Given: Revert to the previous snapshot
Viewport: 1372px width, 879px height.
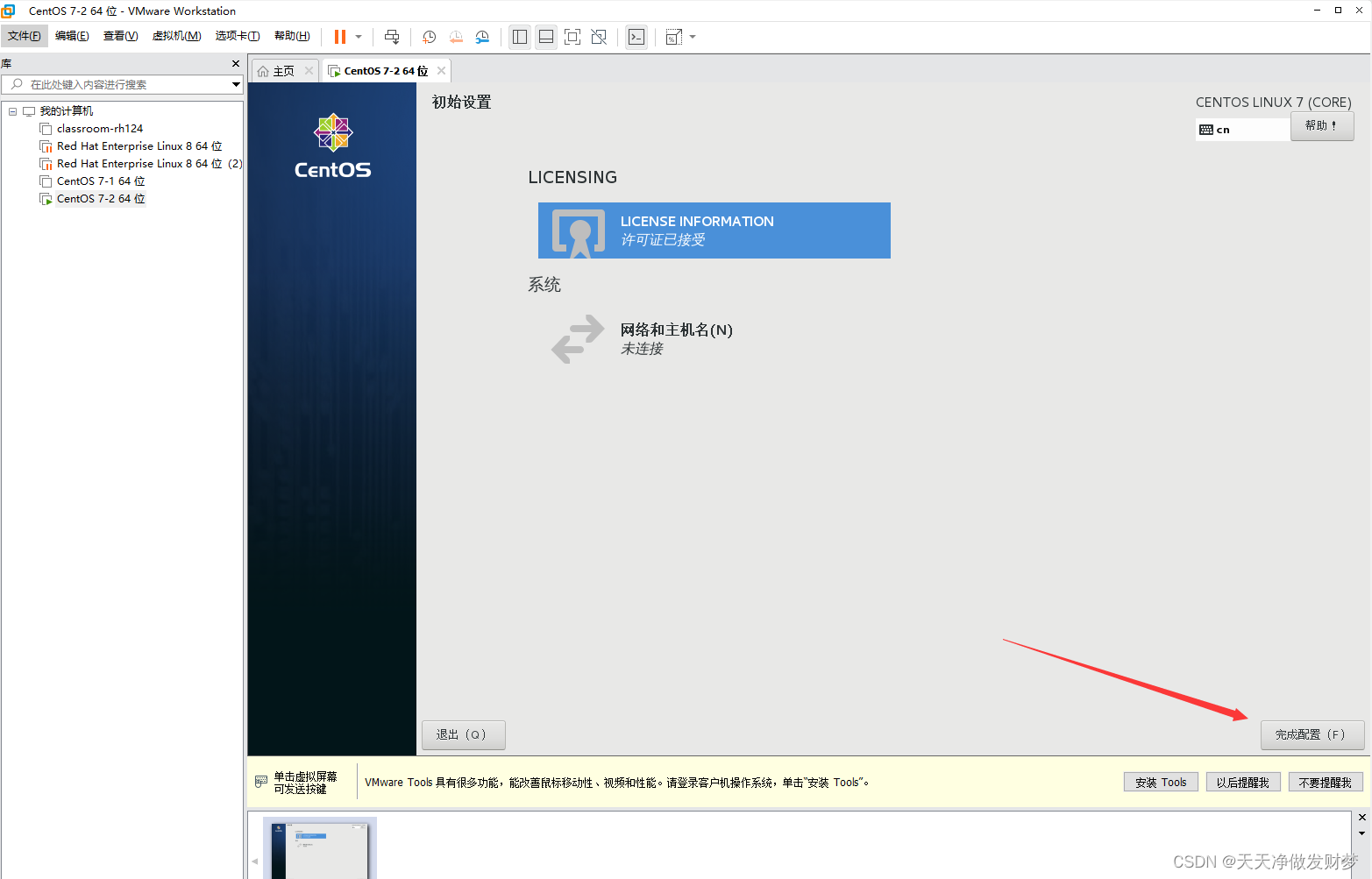Looking at the screenshot, I should [x=456, y=37].
